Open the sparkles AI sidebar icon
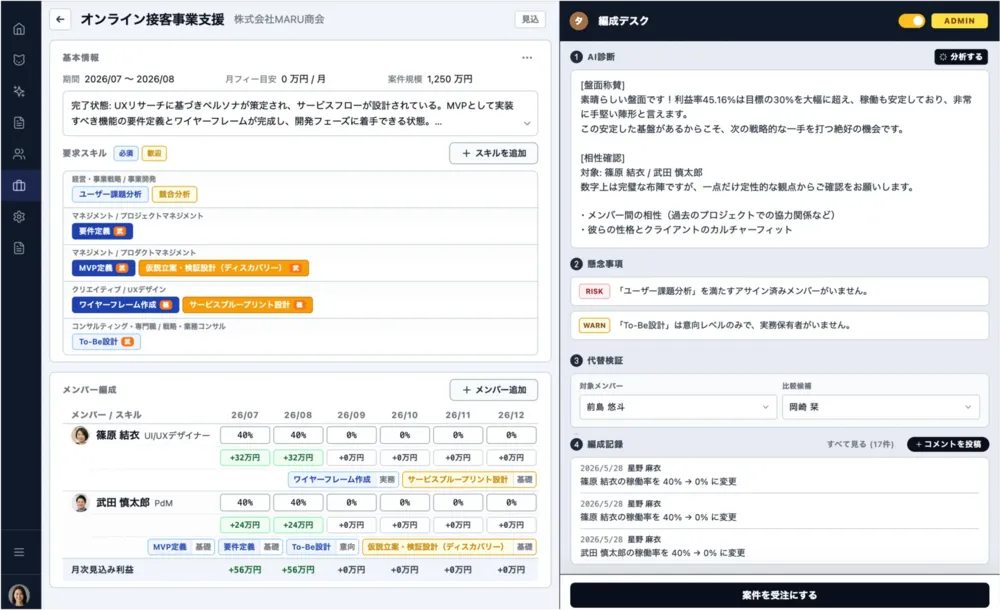Image resolution: width=1000 pixels, height=610 pixels. click(19, 91)
